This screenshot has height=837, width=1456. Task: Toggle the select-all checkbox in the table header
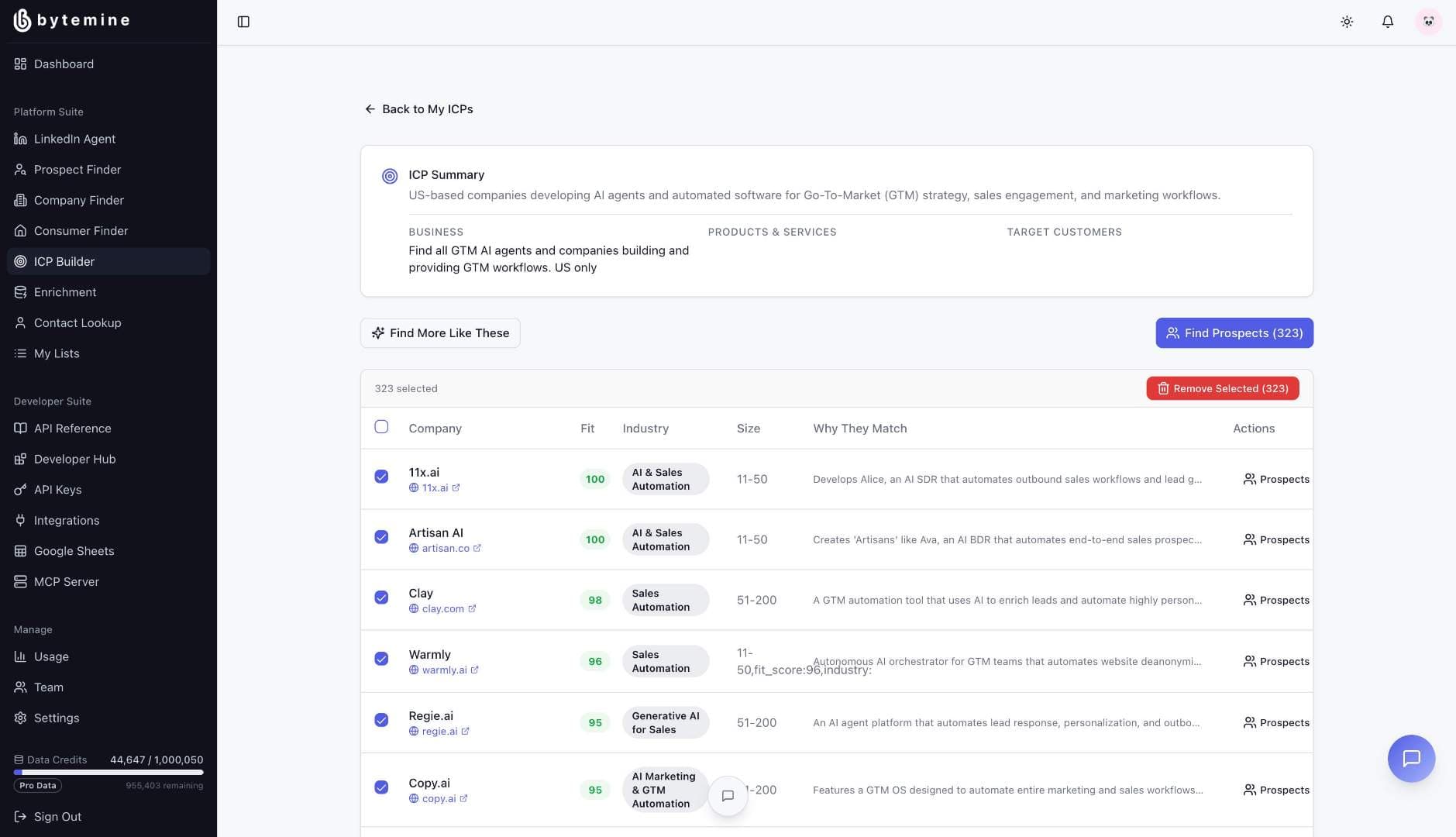point(381,425)
